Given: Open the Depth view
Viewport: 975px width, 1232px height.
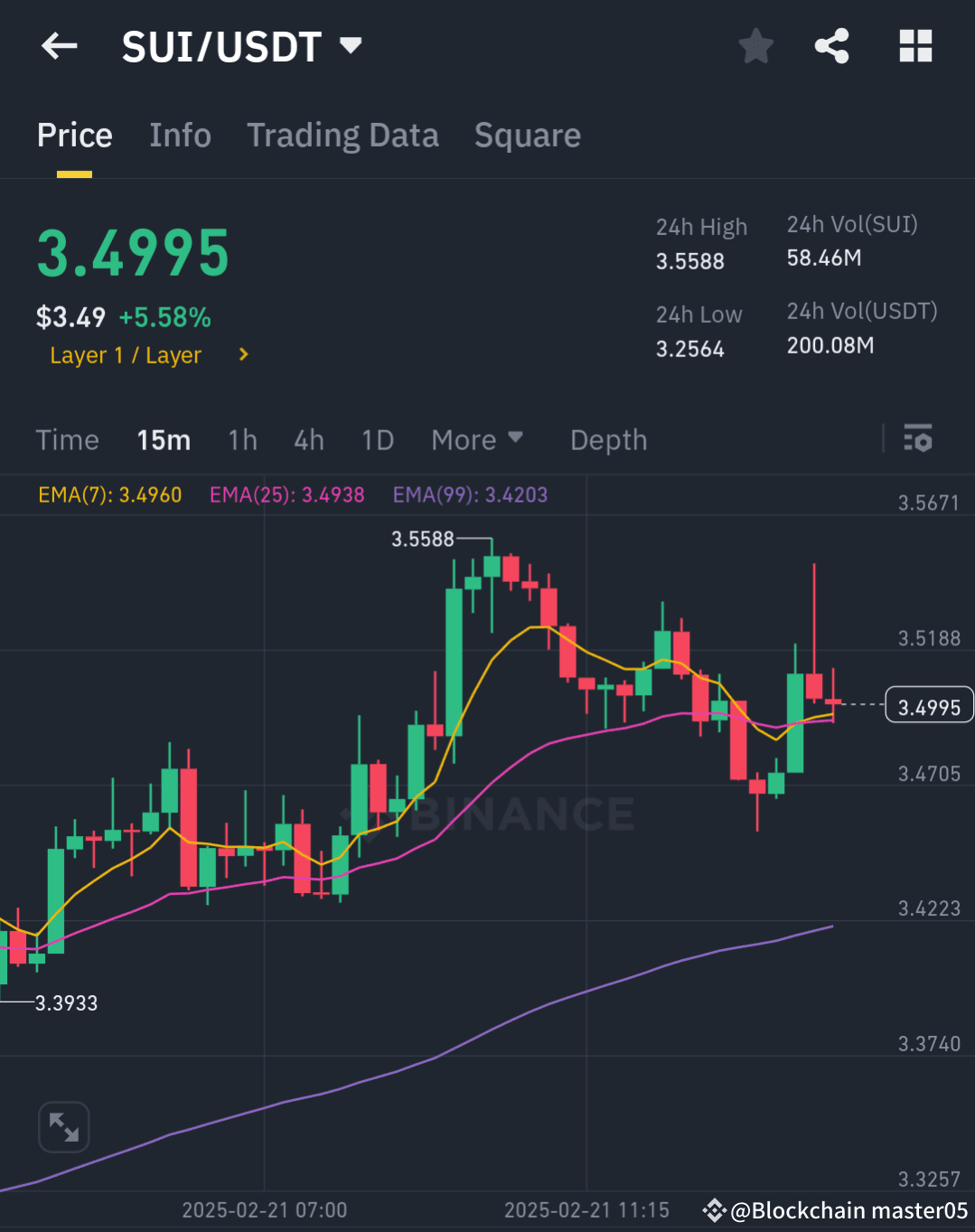Looking at the screenshot, I should click(x=608, y=439).
